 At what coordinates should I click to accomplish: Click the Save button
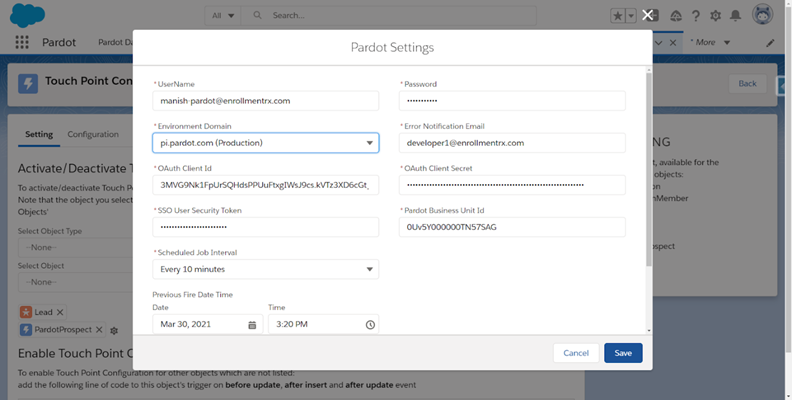pos(623,353)
